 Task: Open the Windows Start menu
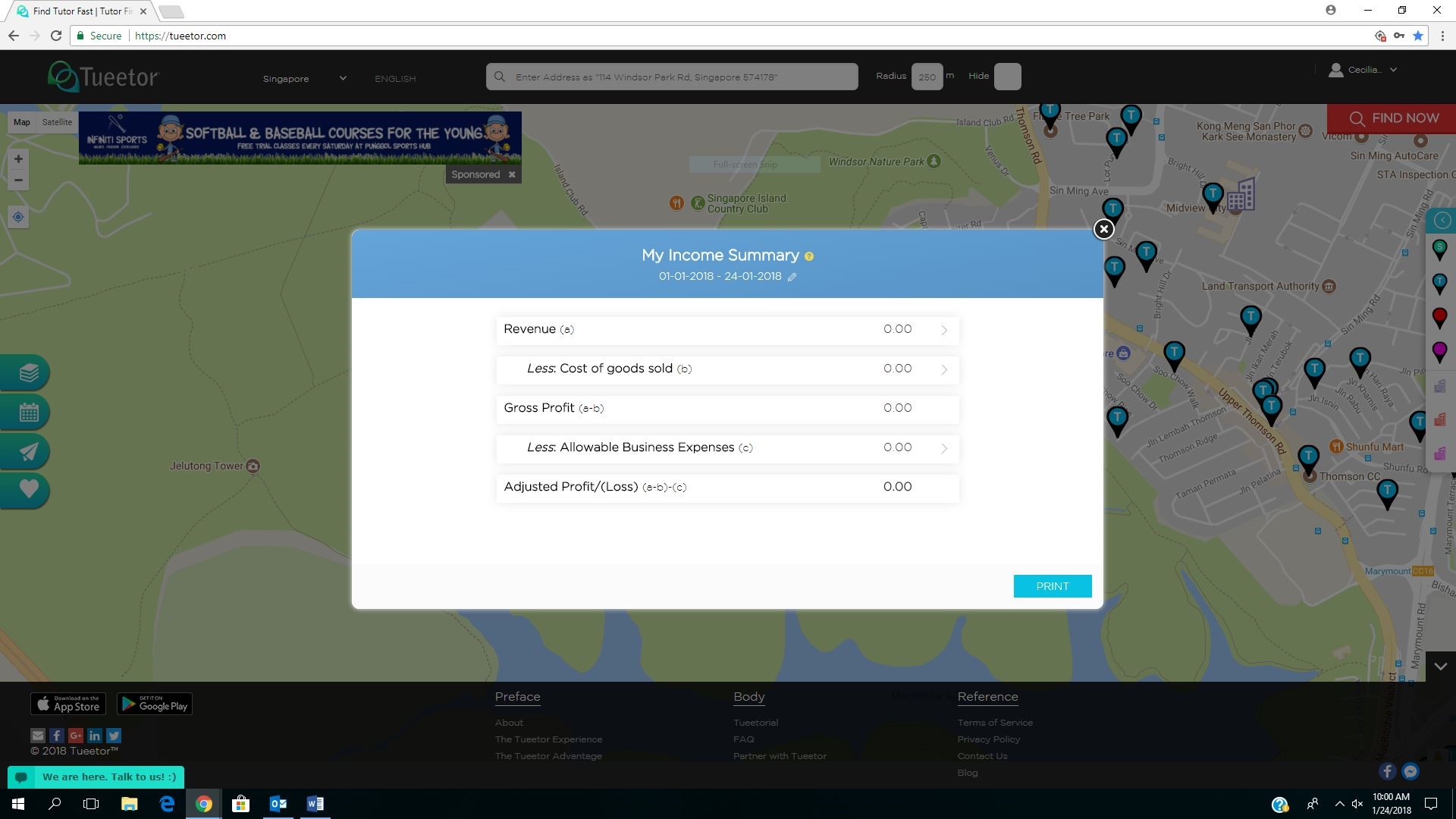pos(18,804)
